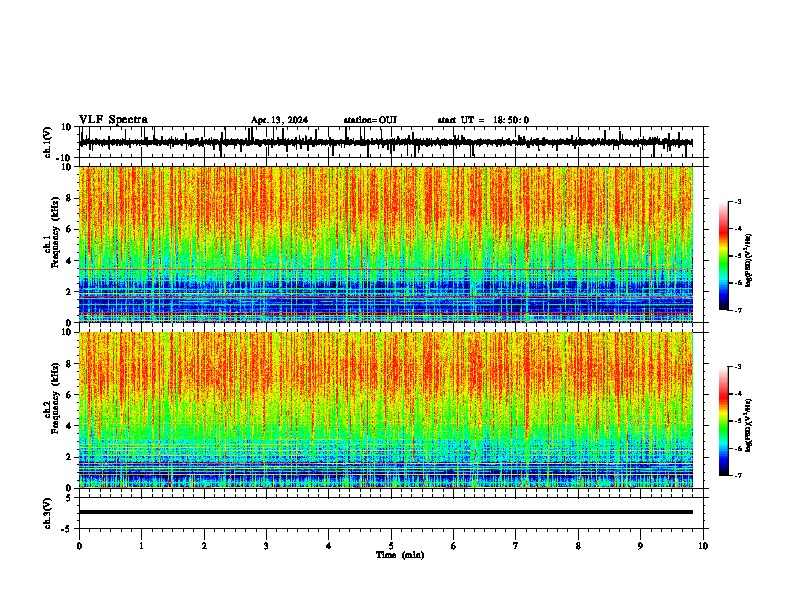Click the log(PSD) label beside the ch.2 color bar

(x=749, y=426)
